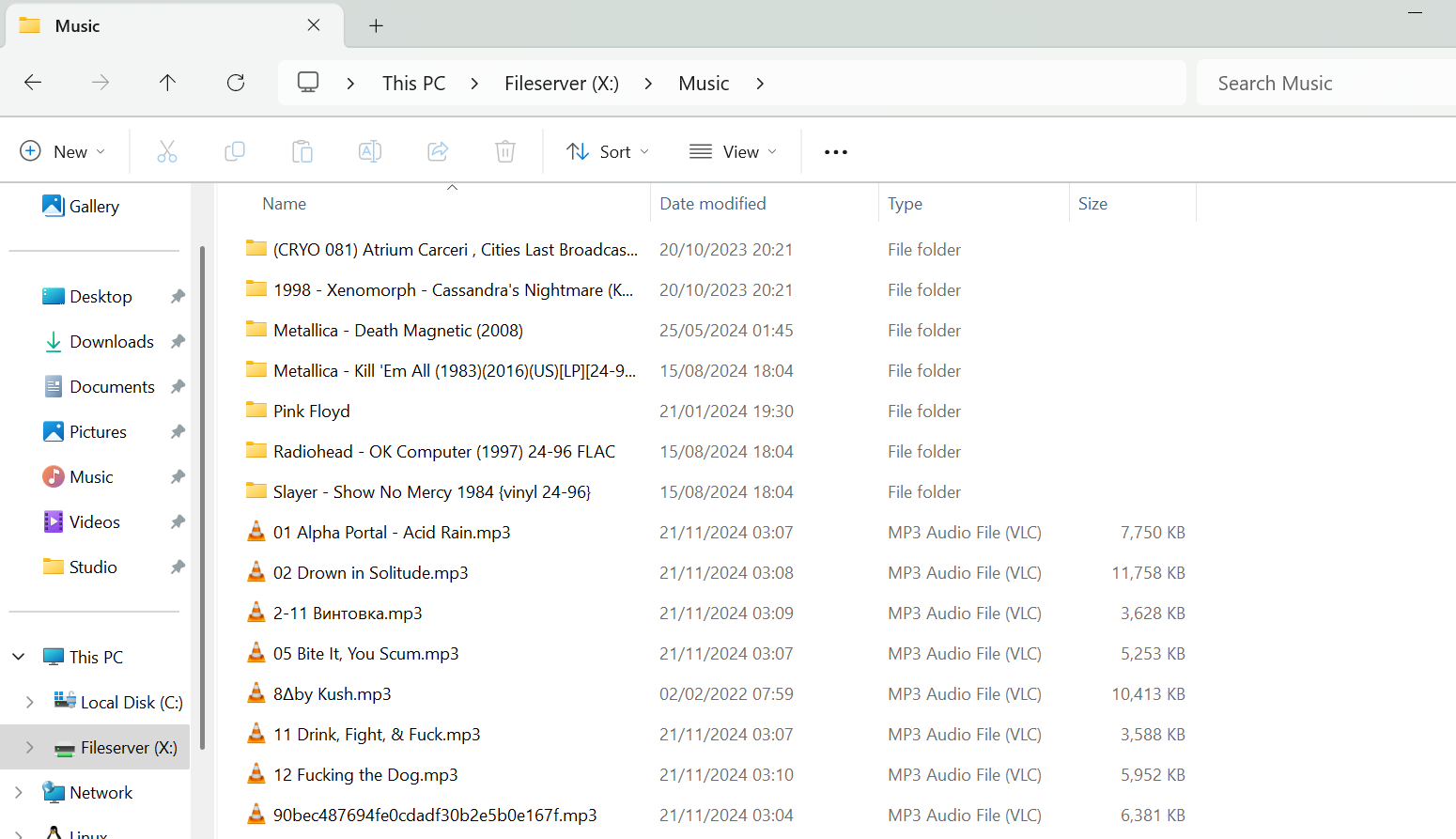Click the Delete trash can icon
This screenshot has width=1456, height=839.
(505, 151)
